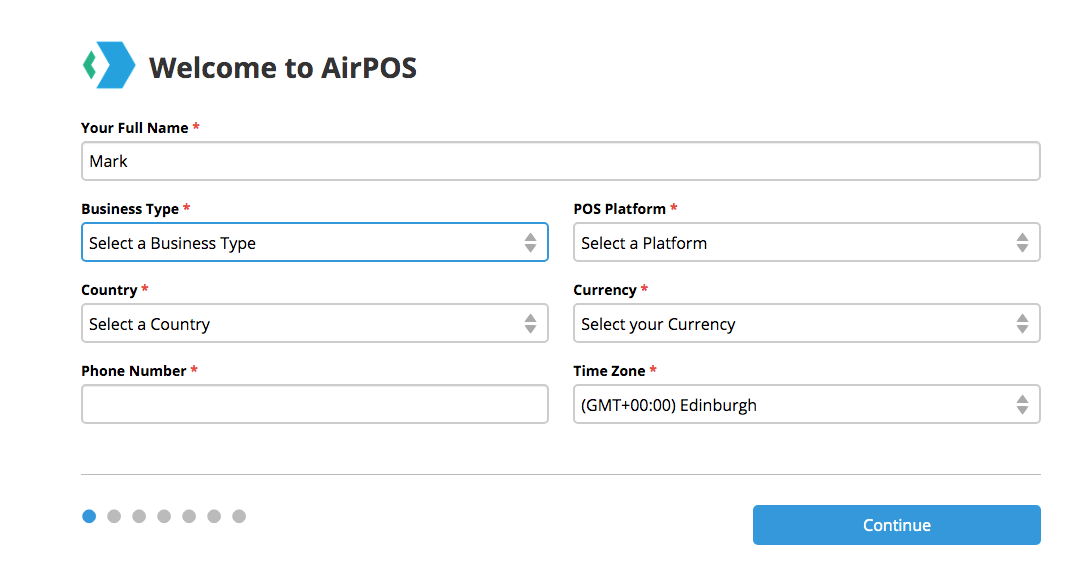
Task: Click the Time Zone arrows icon
Action: (x=1022, y=405)
